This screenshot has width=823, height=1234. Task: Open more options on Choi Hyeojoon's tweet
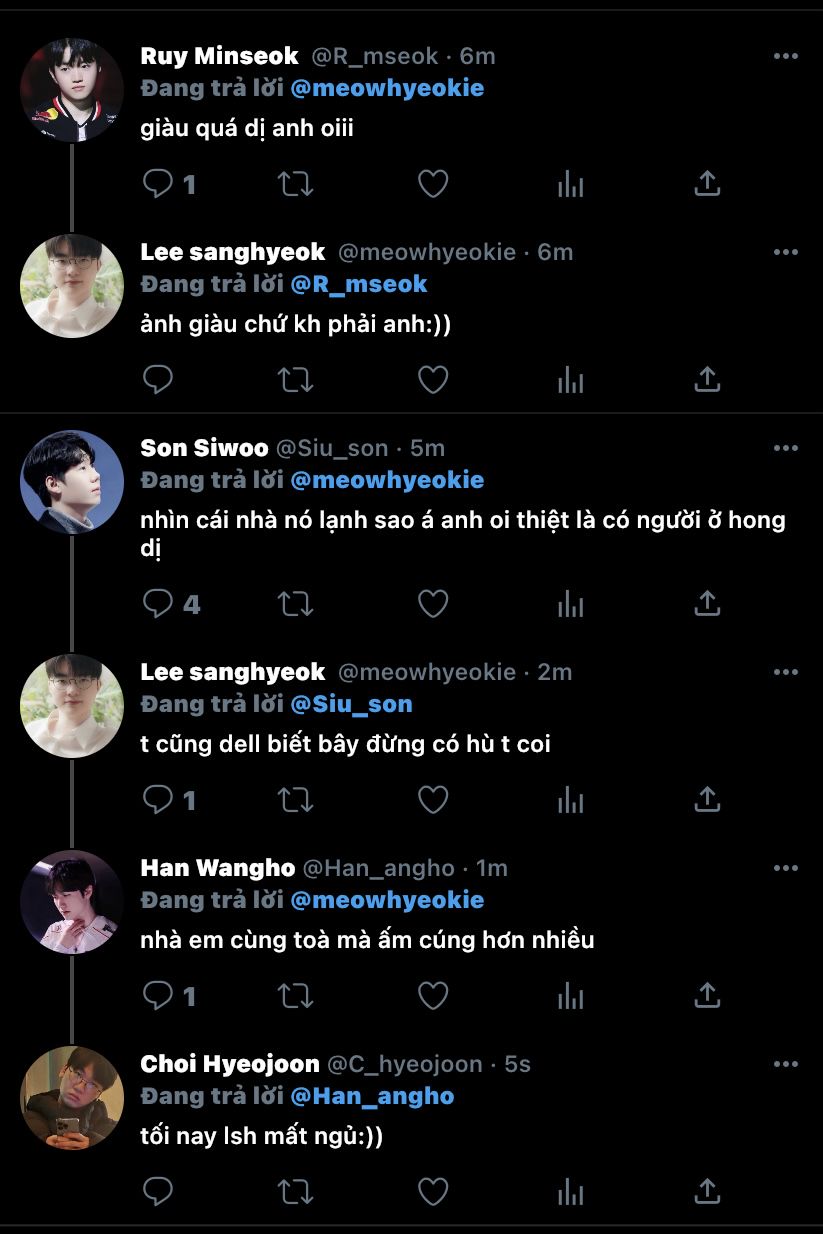(786, 1064)
